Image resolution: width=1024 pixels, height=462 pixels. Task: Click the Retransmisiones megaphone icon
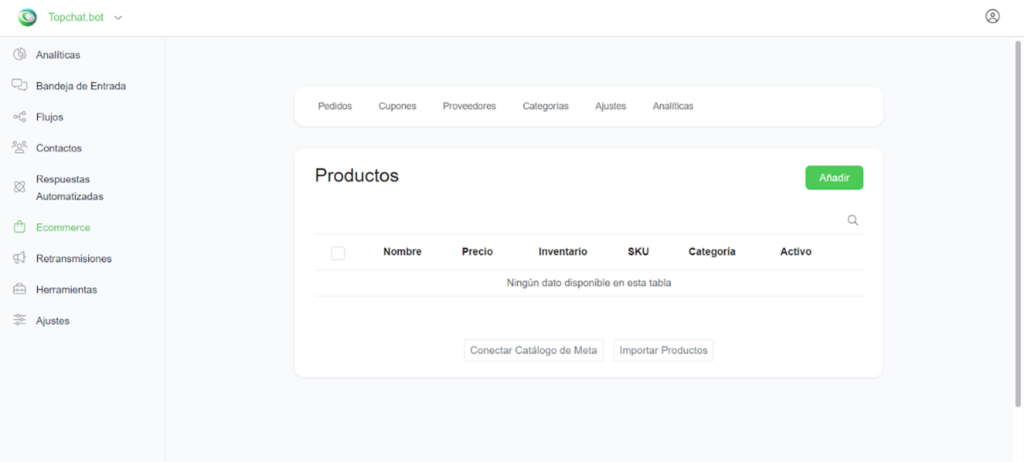click(x=19, y=258)
